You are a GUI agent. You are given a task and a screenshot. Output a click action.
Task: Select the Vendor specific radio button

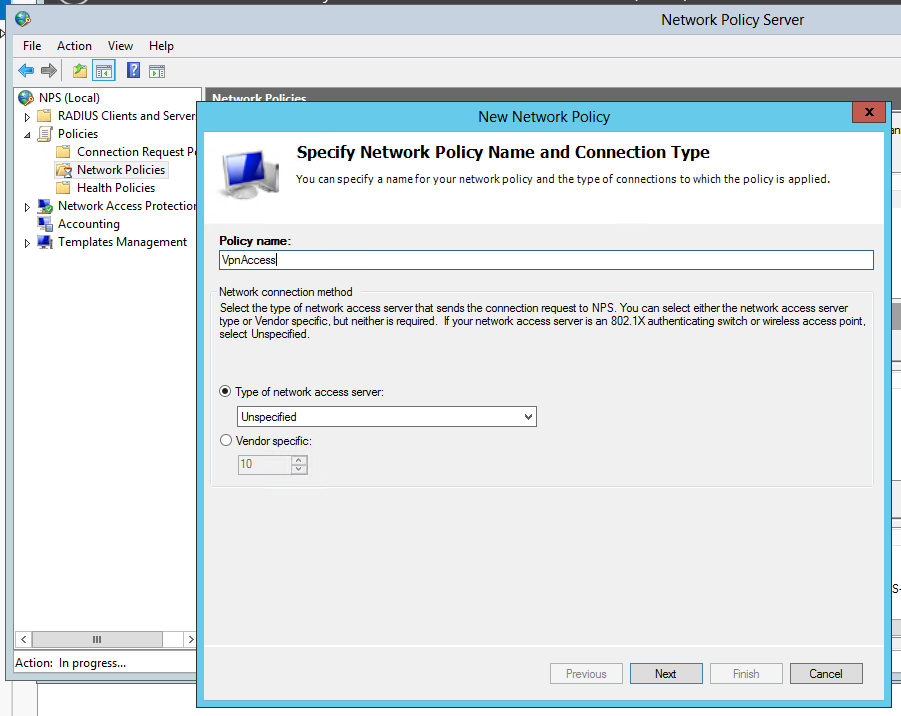point(225,440)
